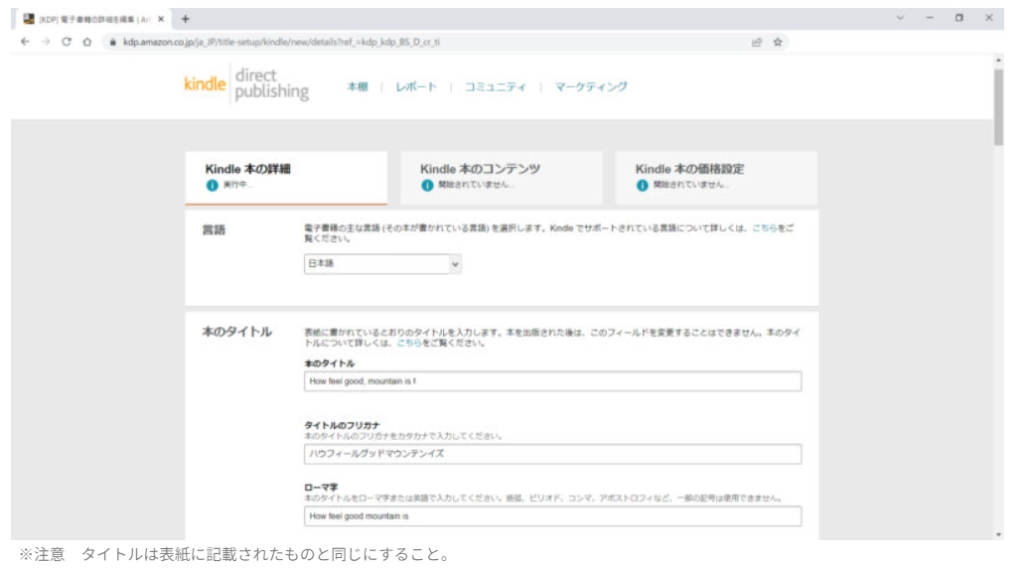Screen dimensions: 1024x569
Task: Open the 本棚 menu item
Action: (x=357, y=87)
